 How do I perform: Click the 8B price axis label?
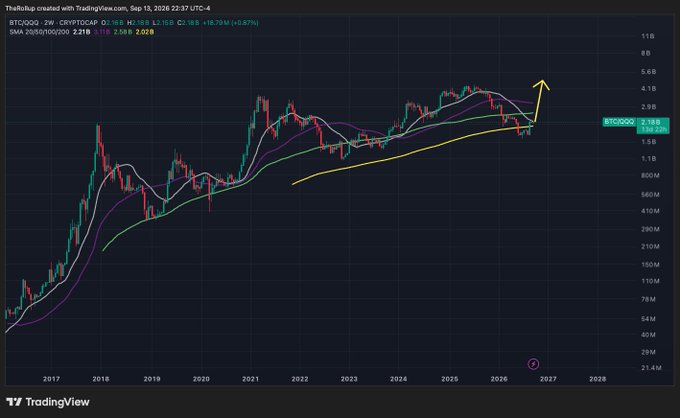coord(646,53)
